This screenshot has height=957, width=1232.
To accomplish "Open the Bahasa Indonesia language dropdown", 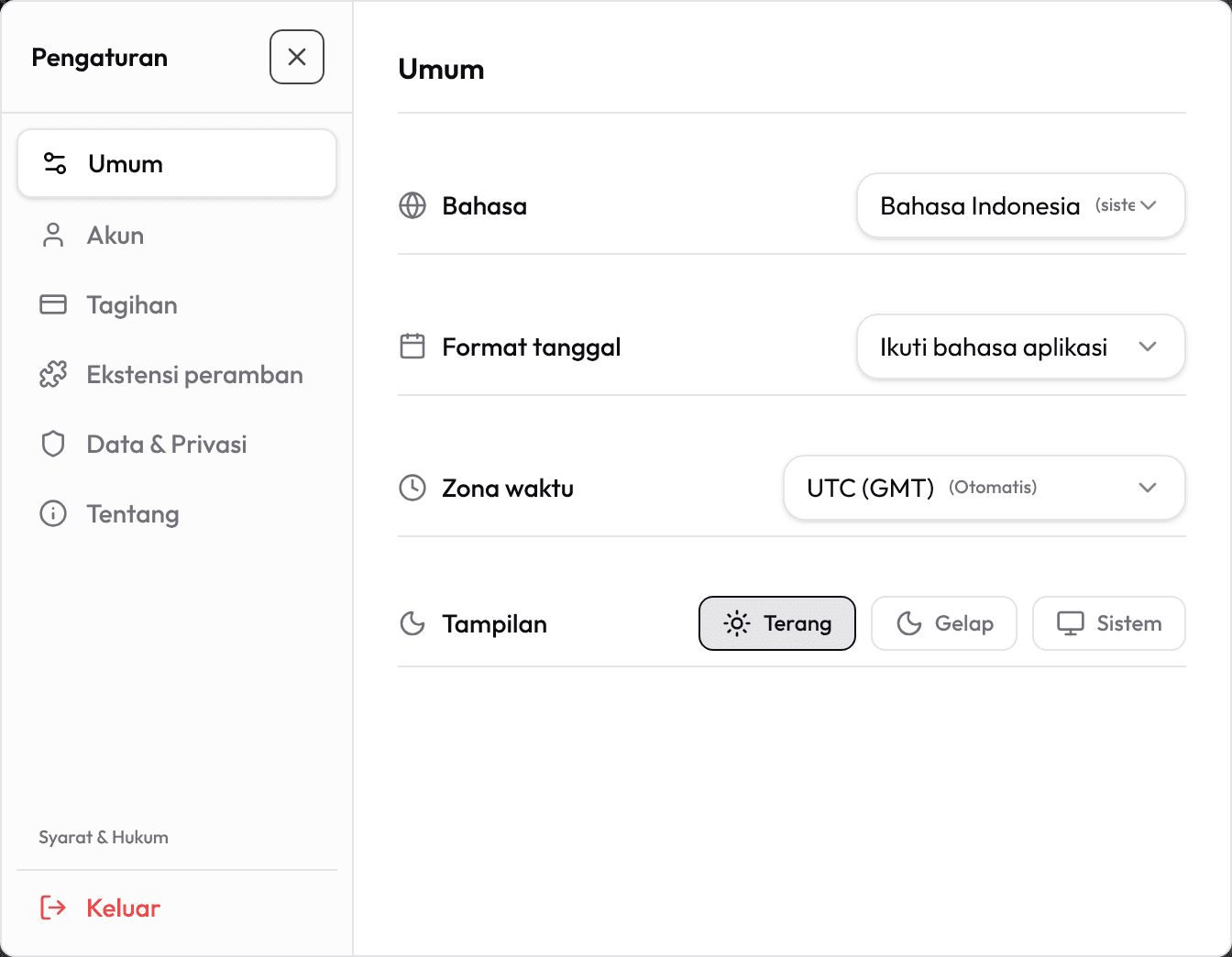I will (x=1021, y=205).
